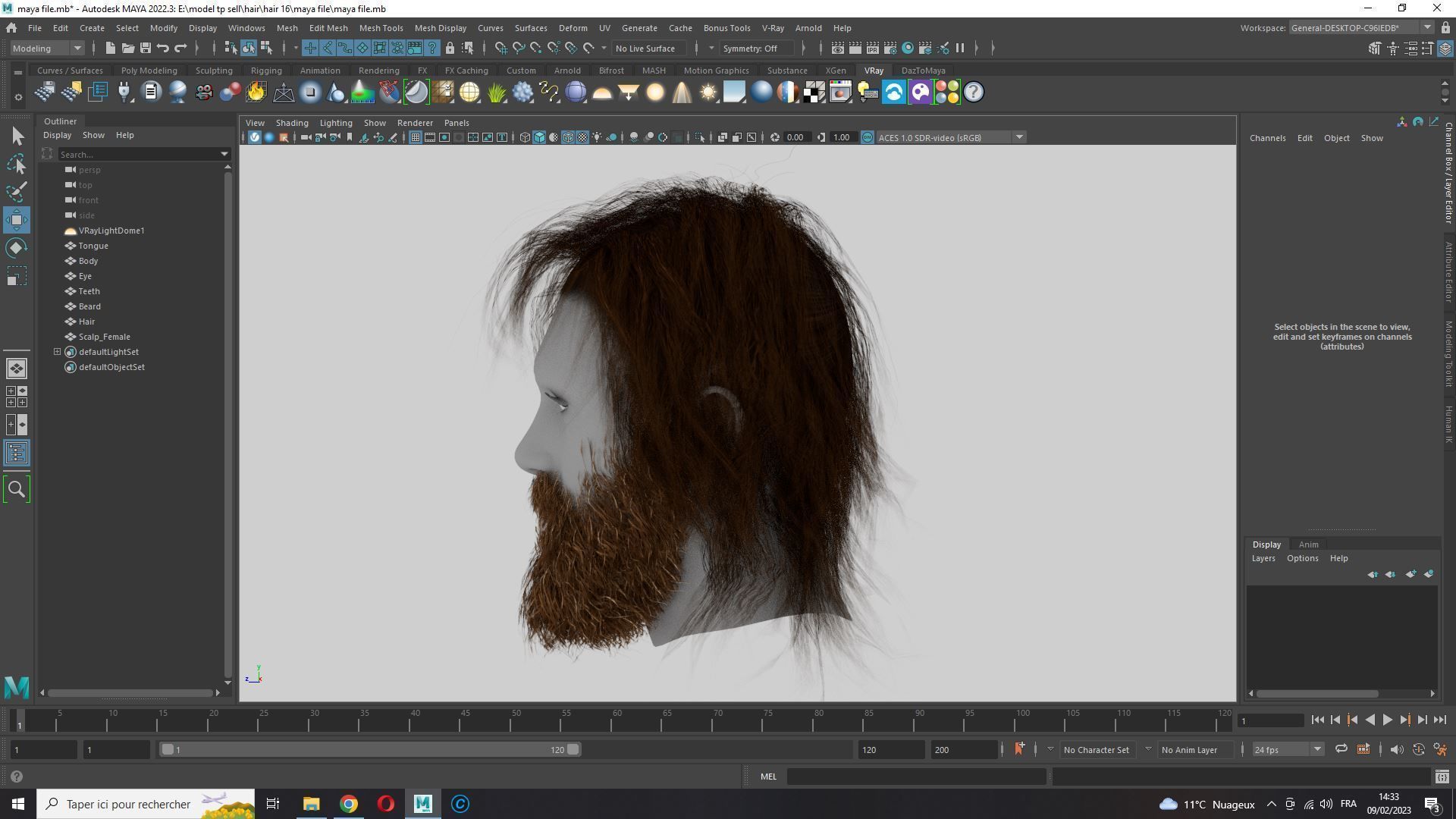Open Layers menu in layer editor

pos(1263,558)
